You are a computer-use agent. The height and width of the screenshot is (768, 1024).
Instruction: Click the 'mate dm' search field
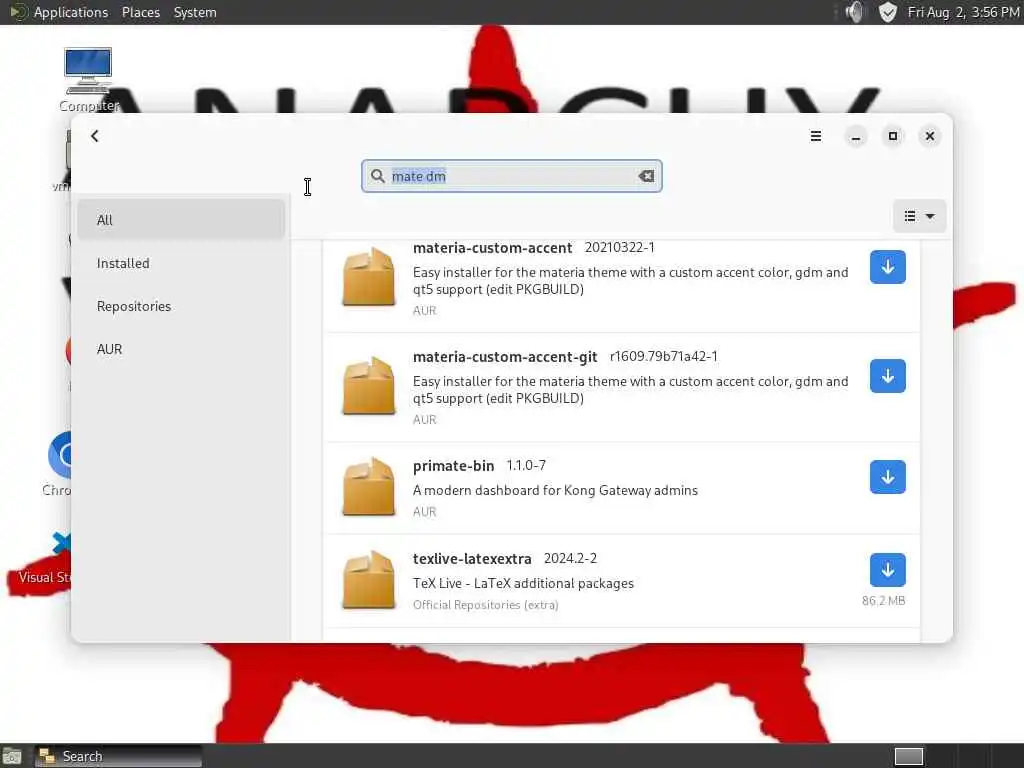coord(511,176)
